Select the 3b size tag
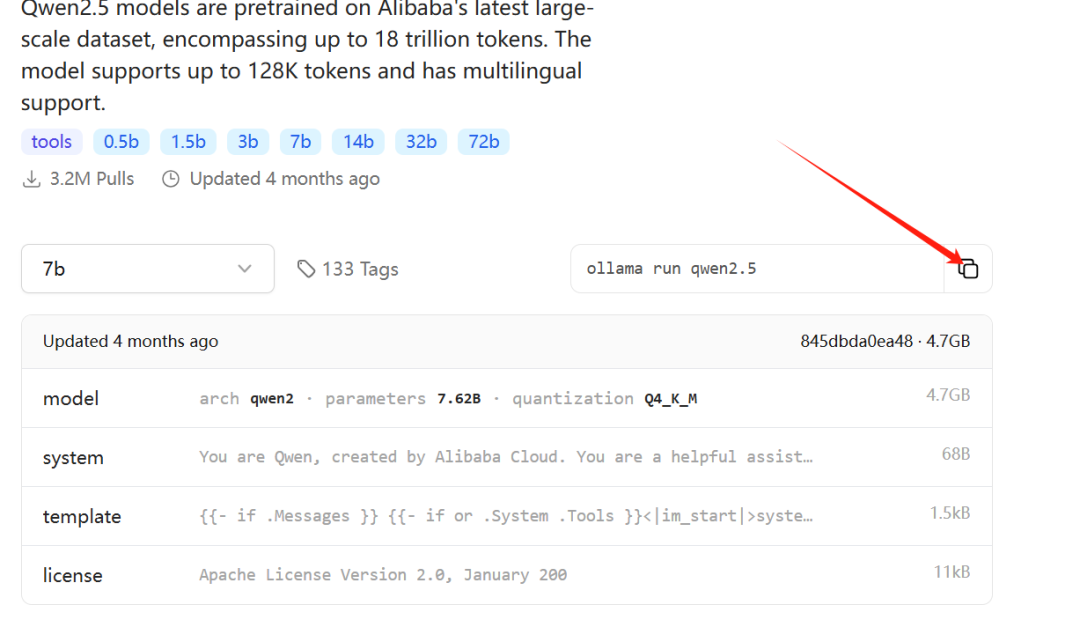 (248, 142)
